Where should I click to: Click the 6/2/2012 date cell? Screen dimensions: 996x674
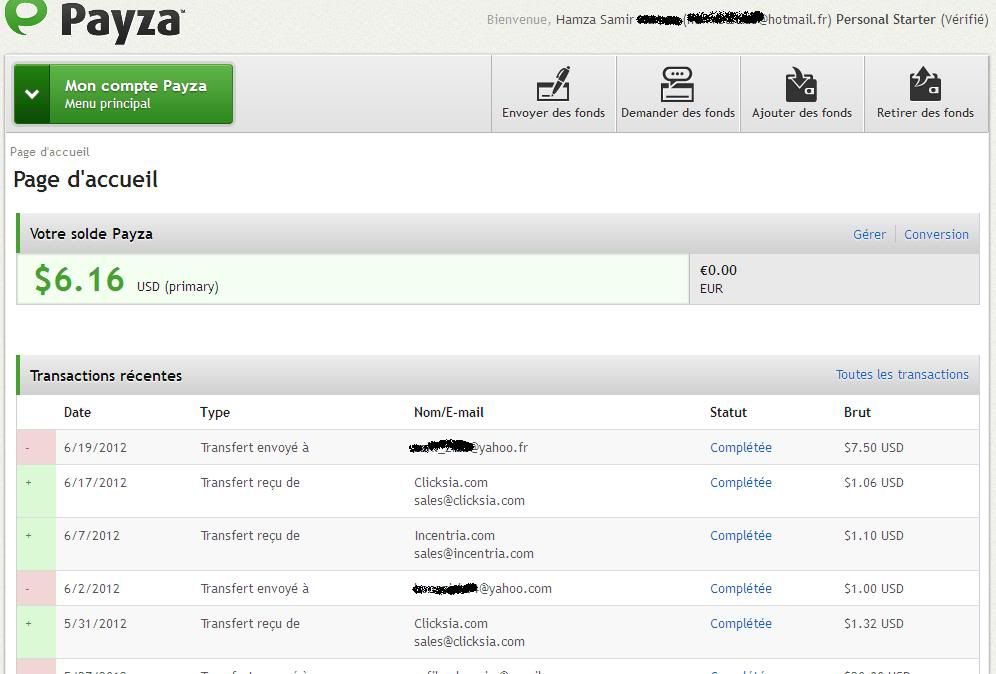click(91, 589)
